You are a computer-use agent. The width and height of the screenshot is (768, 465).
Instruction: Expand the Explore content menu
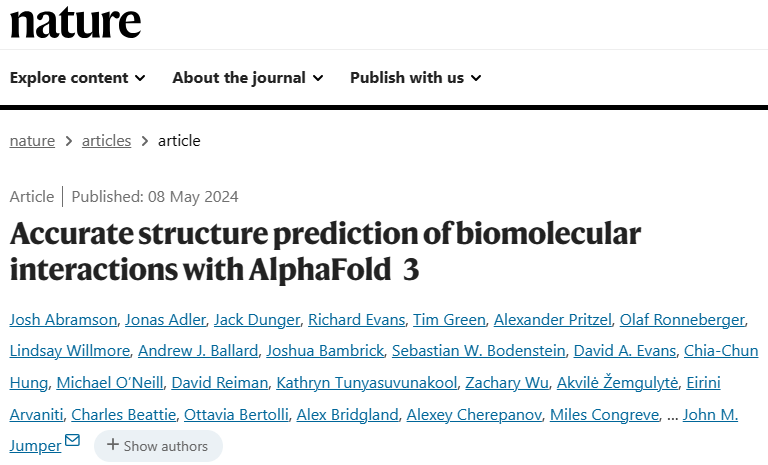click(77, 77)
